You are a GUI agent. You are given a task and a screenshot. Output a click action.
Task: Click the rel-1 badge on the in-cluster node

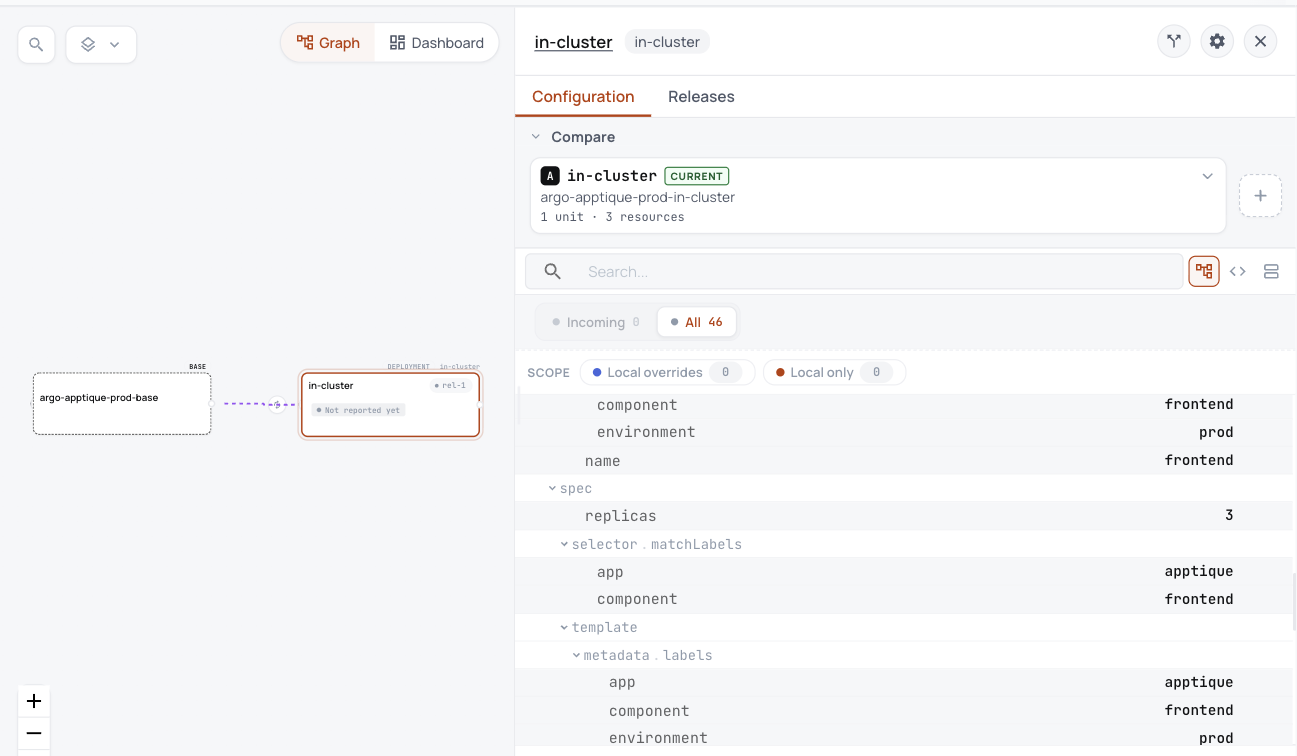click(x=451, y=386)
